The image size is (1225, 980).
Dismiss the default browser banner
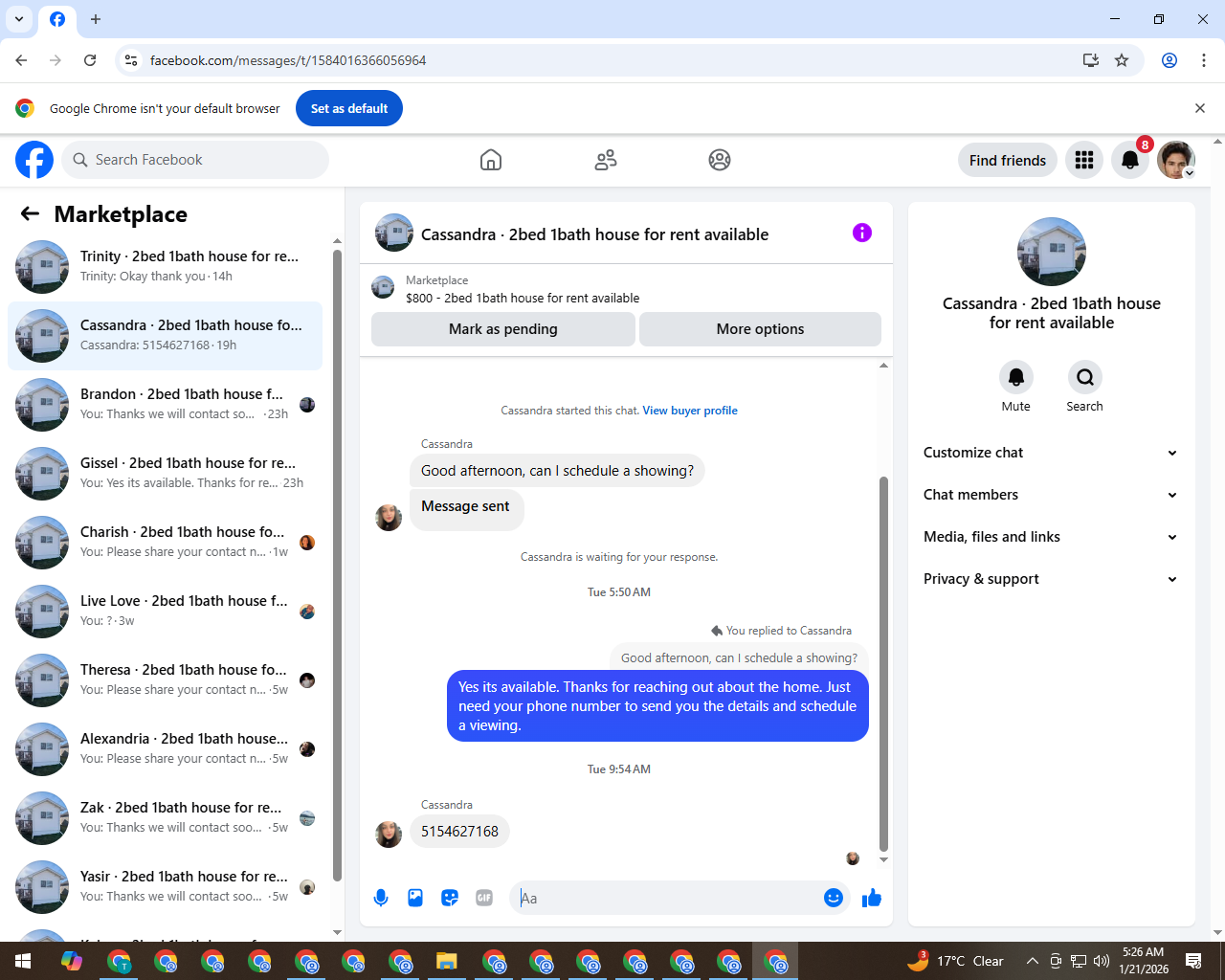(x=1200, y=108)
